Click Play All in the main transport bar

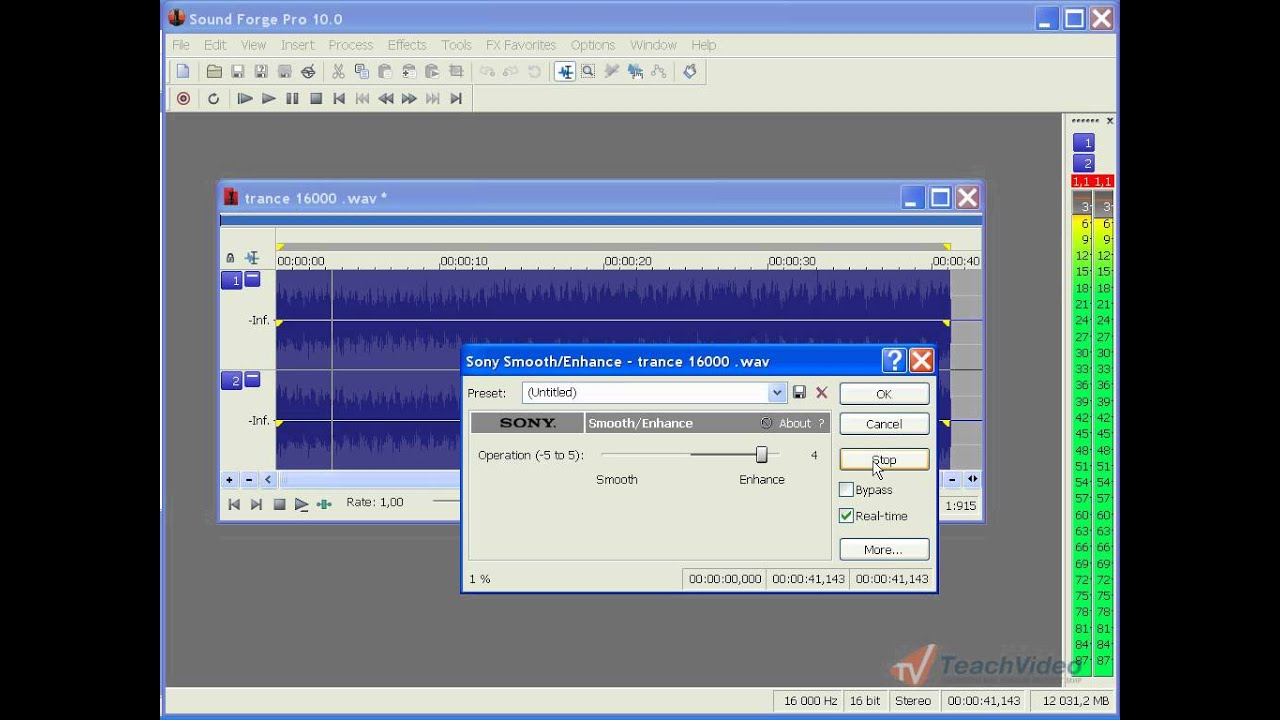pyautogui.click(x=245, y=98)
